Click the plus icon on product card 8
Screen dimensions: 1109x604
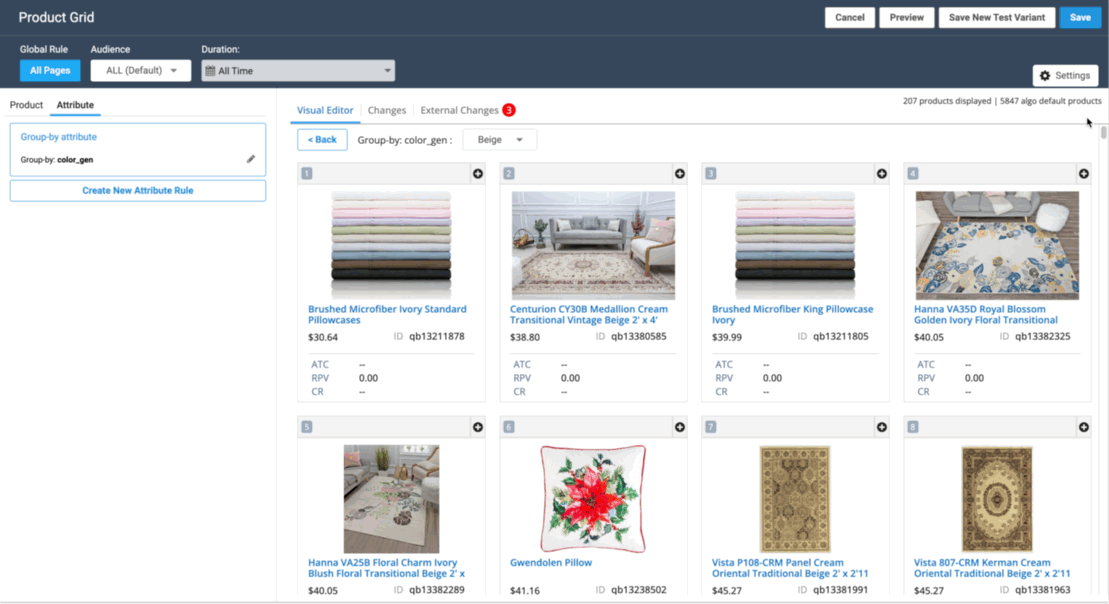tap(1084, 426)
